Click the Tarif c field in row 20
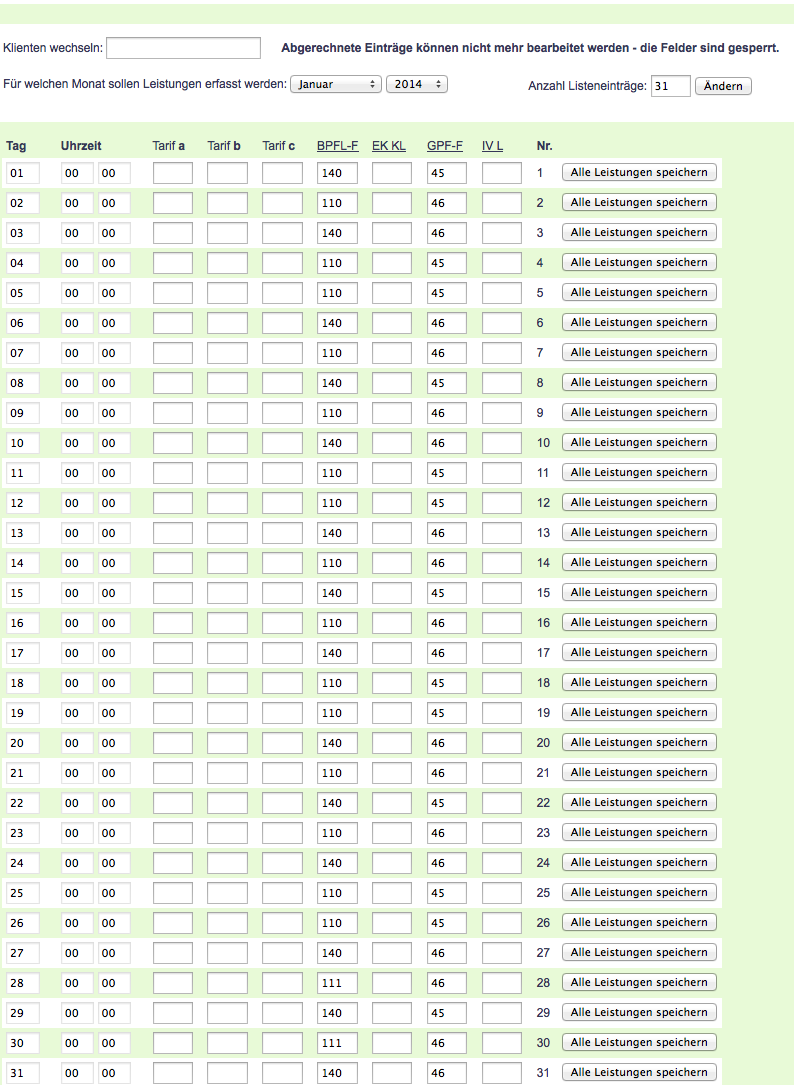The width and height of the screenshot is (794, 1085). pos(282,743)
